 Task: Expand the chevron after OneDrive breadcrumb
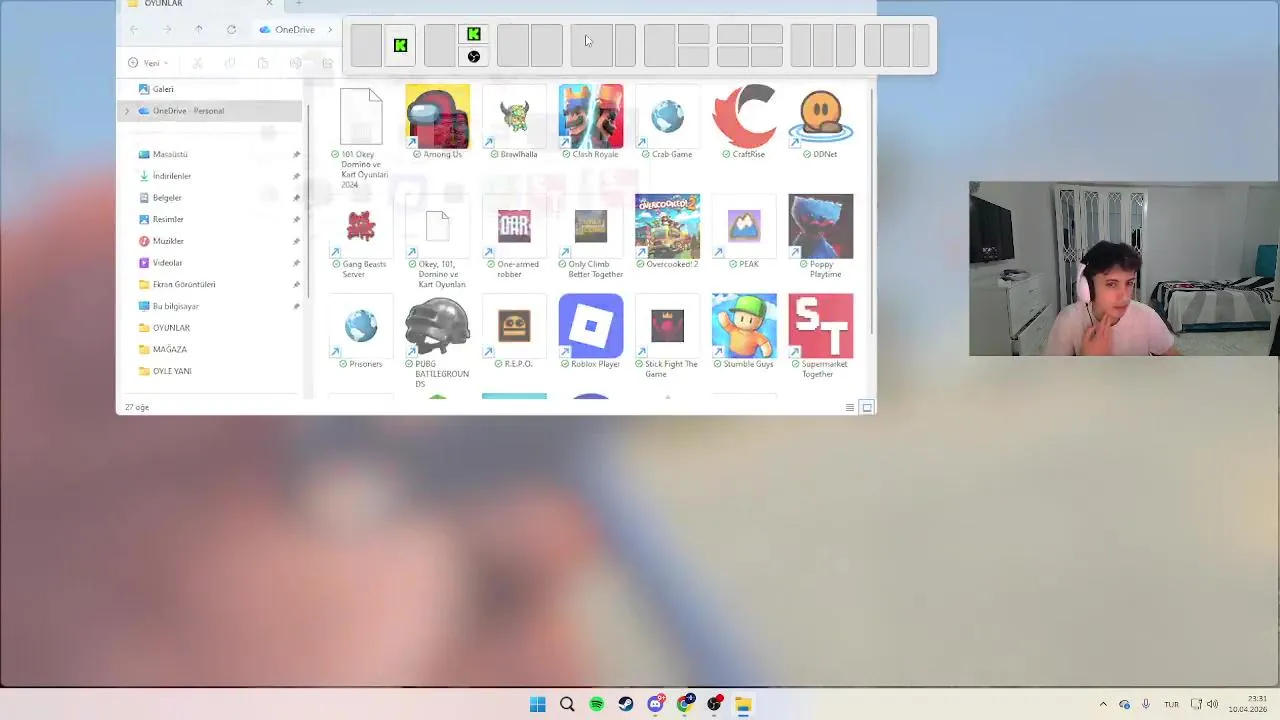click(x=330, y=29)
